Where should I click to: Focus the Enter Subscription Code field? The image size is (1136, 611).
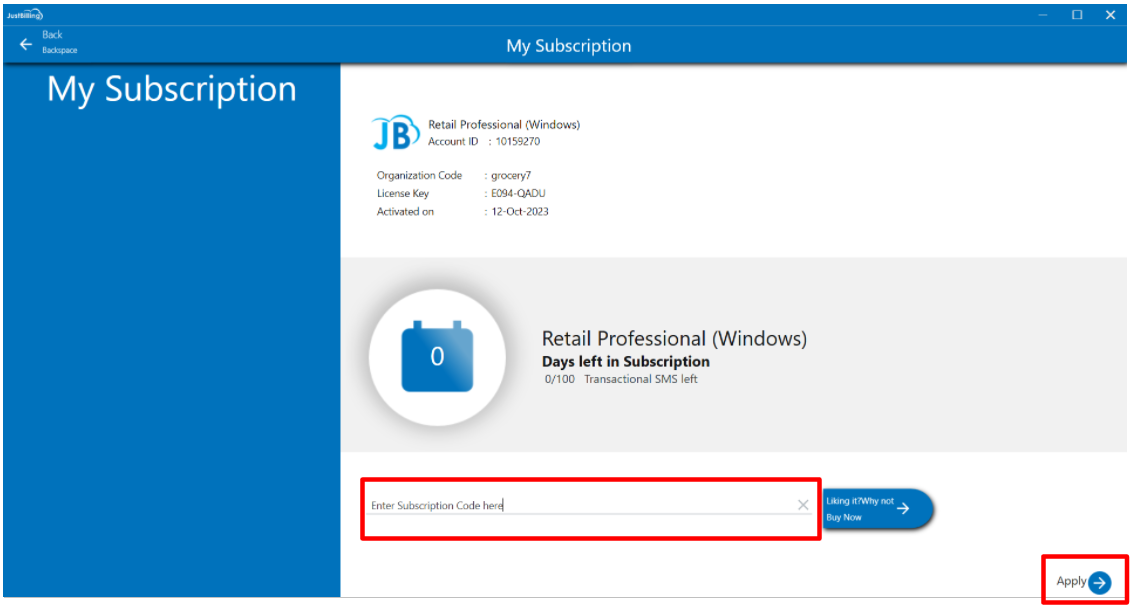(580, 506)
